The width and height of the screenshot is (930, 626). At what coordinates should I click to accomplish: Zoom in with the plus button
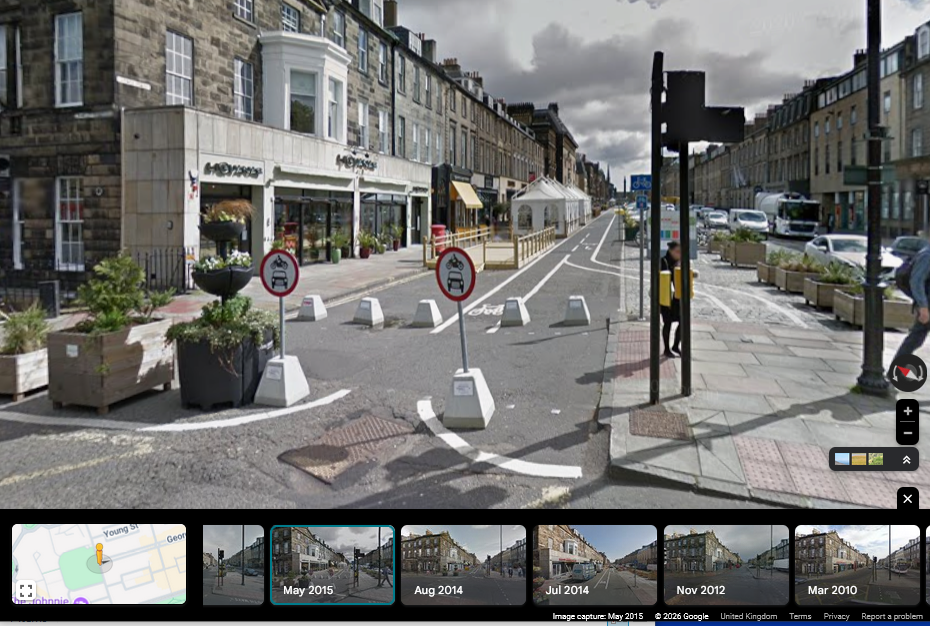pyautogui.click(x=907, y=411)
